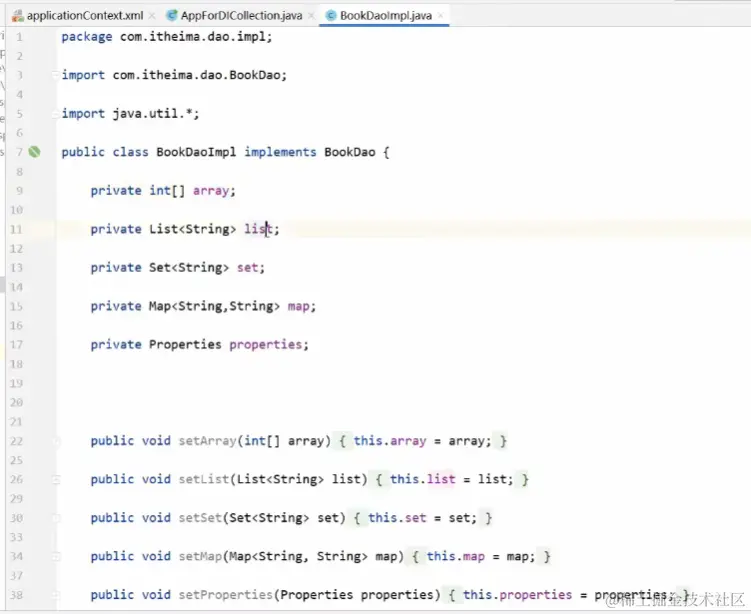
Task: Expand the folded setProperties method at line 38
Action: pyautogui.click(x=56, y=594)
